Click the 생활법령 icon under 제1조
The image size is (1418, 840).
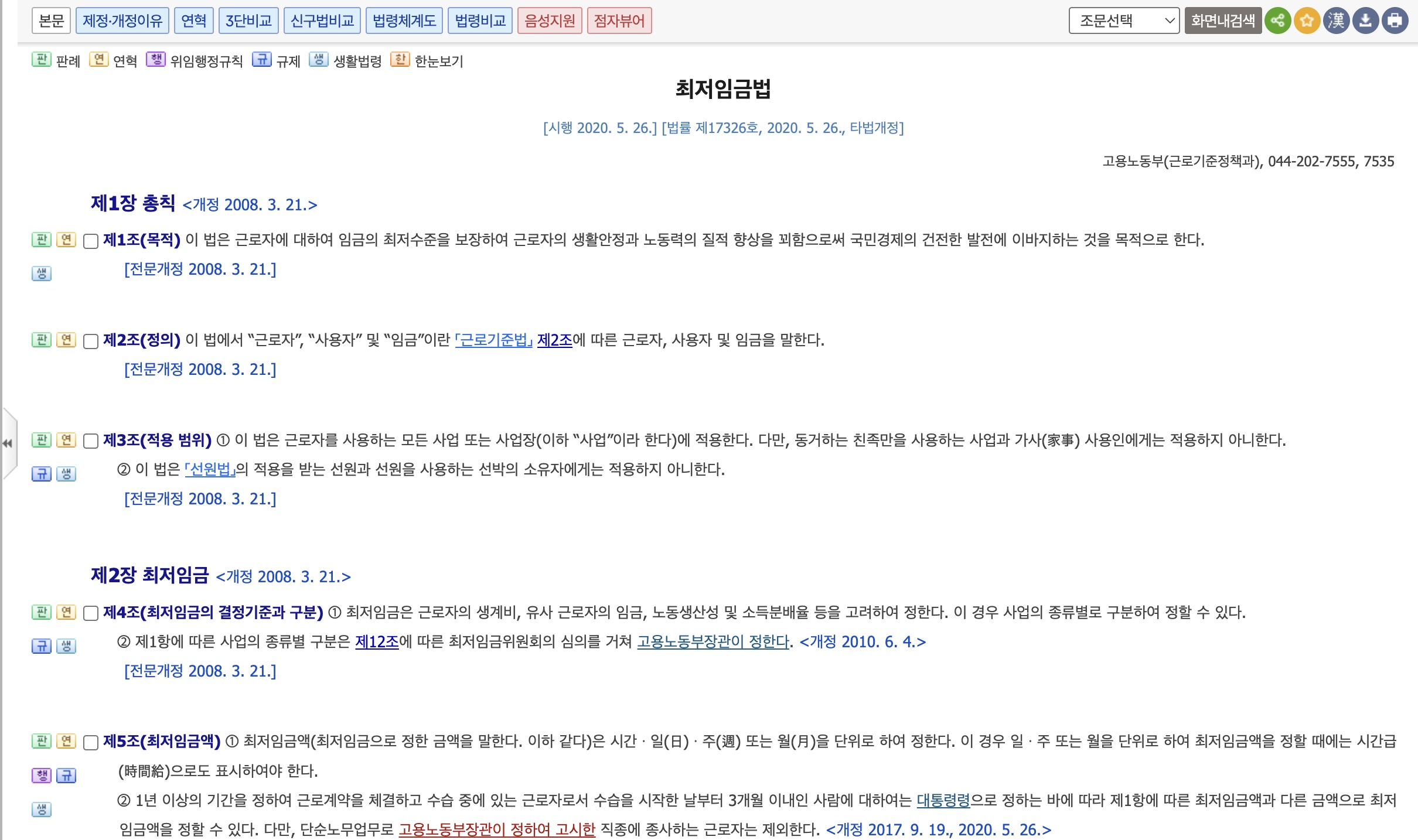click(42, 273)
